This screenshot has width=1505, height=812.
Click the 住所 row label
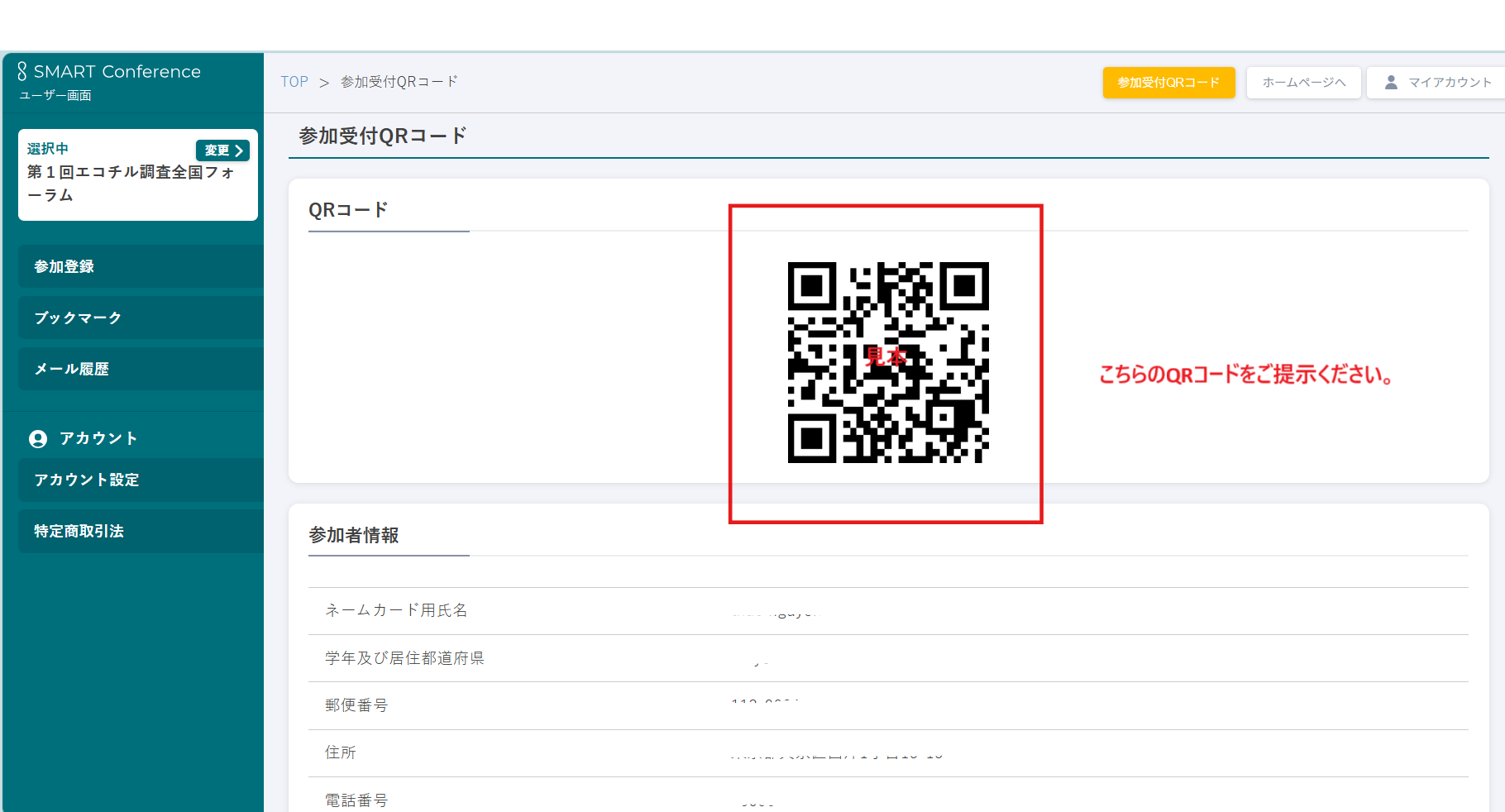coord(341,752)
